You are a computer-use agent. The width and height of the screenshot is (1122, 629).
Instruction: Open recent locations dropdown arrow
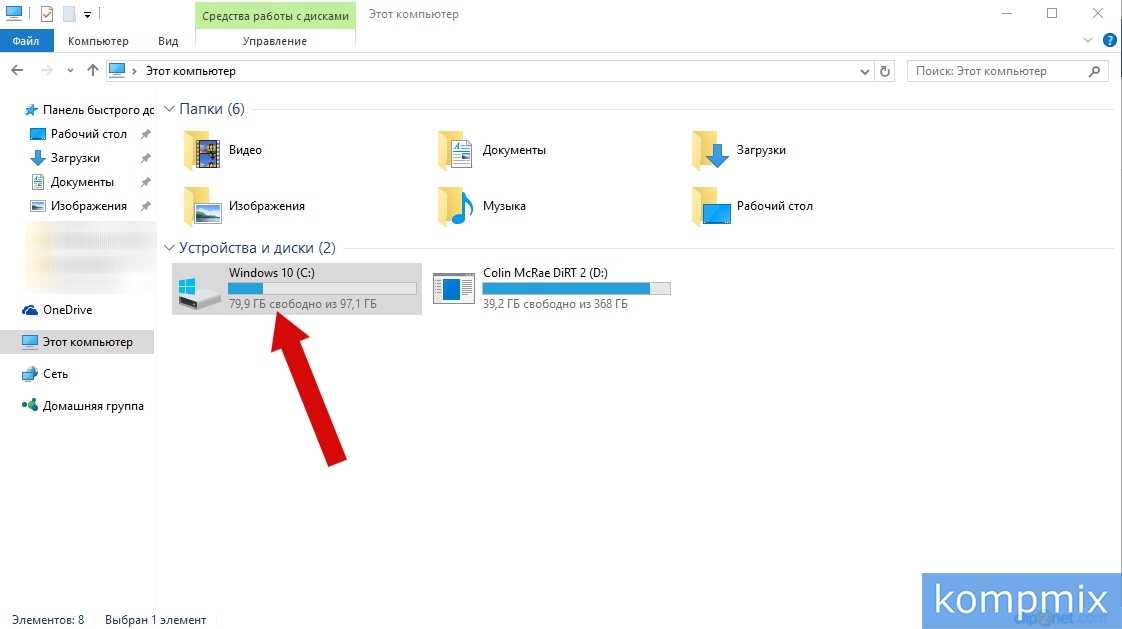click(70, 70)
